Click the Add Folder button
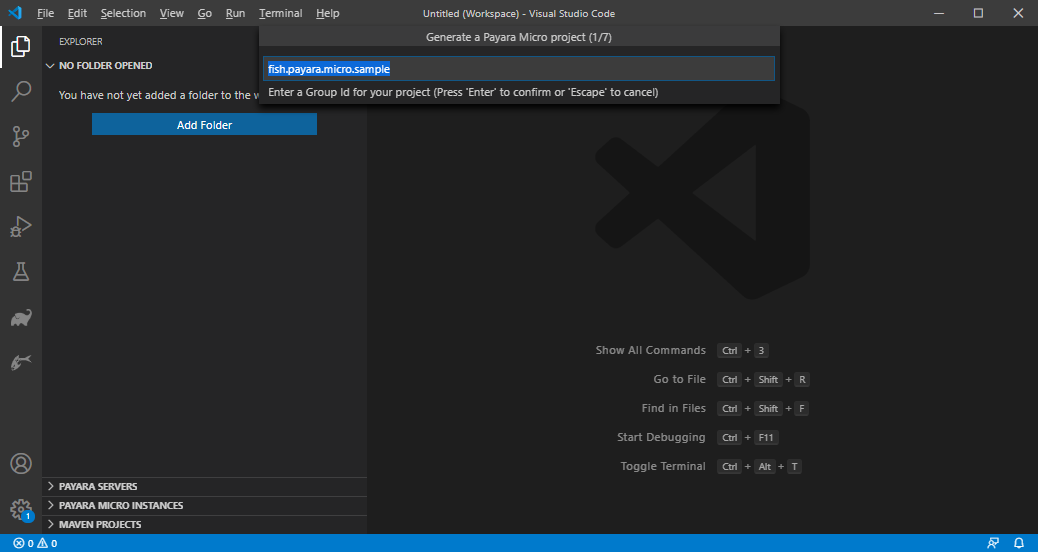This screenshot has height=552, width=1038. (x=204, y=125)
